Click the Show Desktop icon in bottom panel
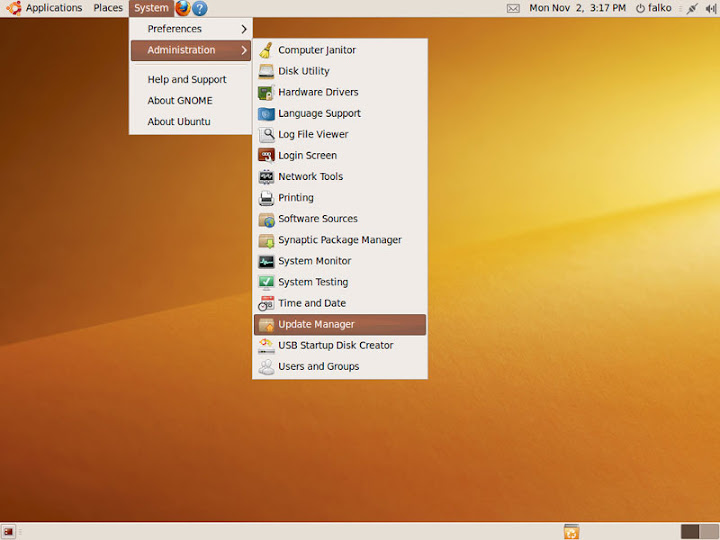 (x=9, y=532)
